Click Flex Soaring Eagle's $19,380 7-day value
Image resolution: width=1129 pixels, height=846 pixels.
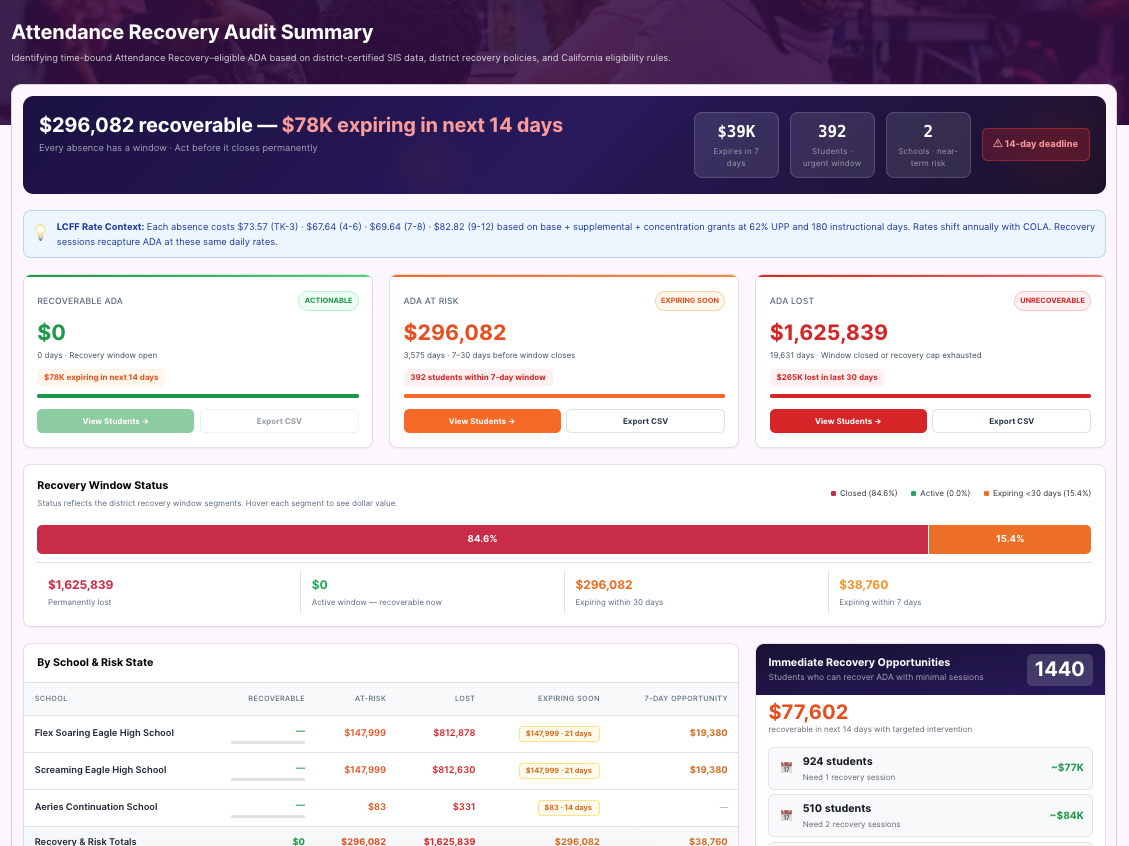[x=709, y=733]
